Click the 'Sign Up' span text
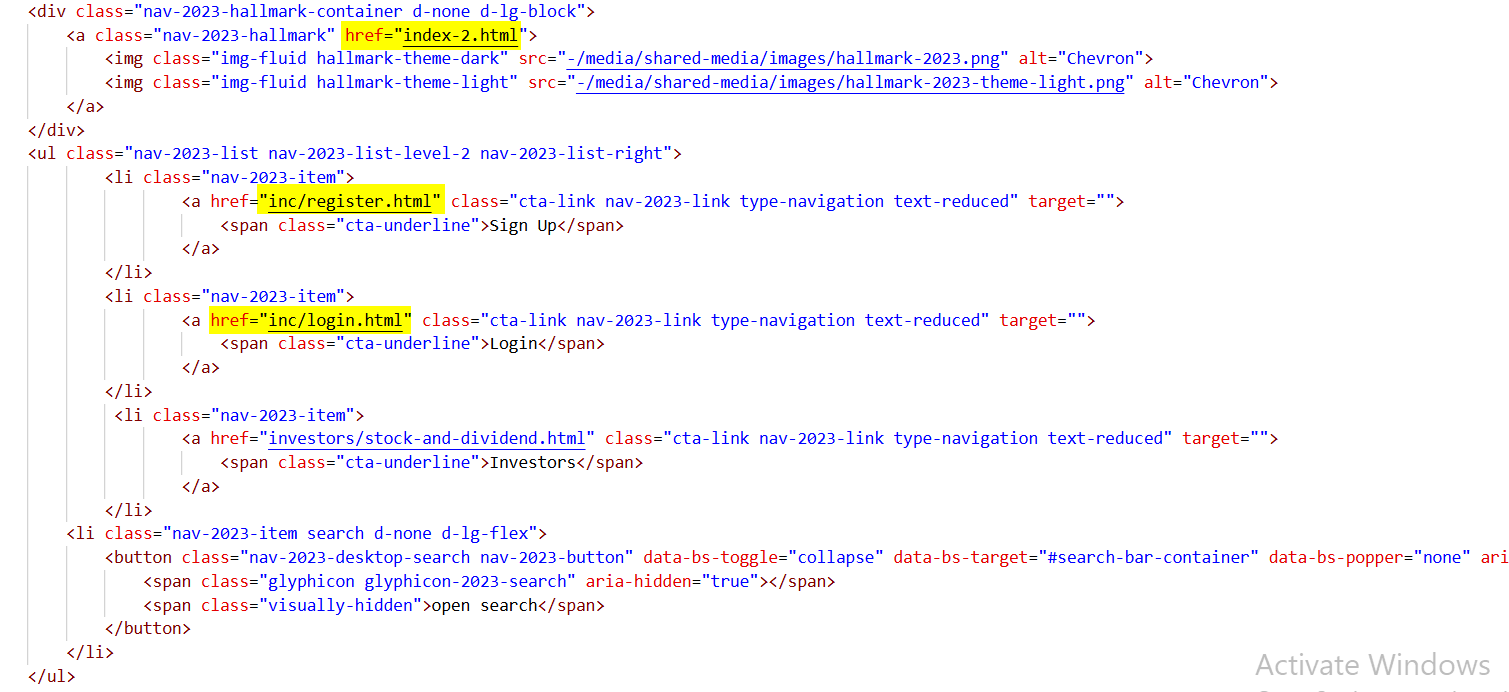The image size is (1509, 692). (522, 225)
